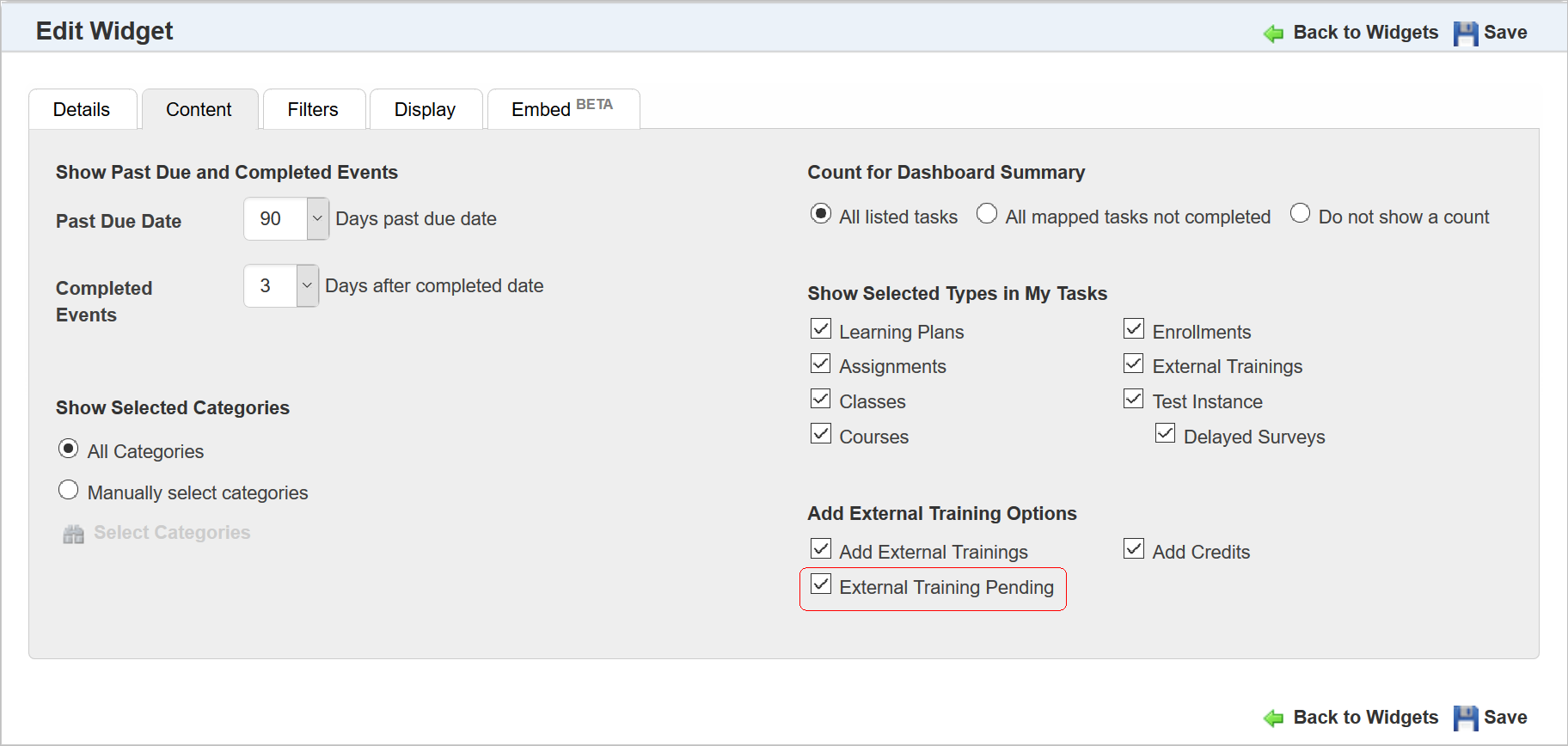The width and height of the screenshot is (1568, 746).
Task: Expand the Completed Events days dropdown
Action: pos(307,286)
